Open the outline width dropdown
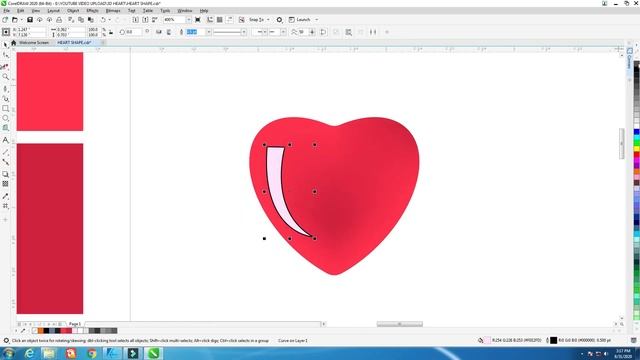This screenshot has width=640, height=360. [209, 32]
